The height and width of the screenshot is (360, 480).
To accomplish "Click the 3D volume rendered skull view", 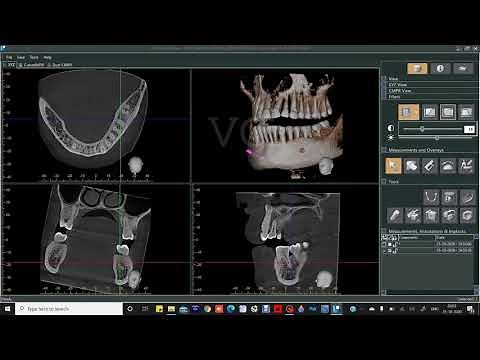I will pos(285,125).
